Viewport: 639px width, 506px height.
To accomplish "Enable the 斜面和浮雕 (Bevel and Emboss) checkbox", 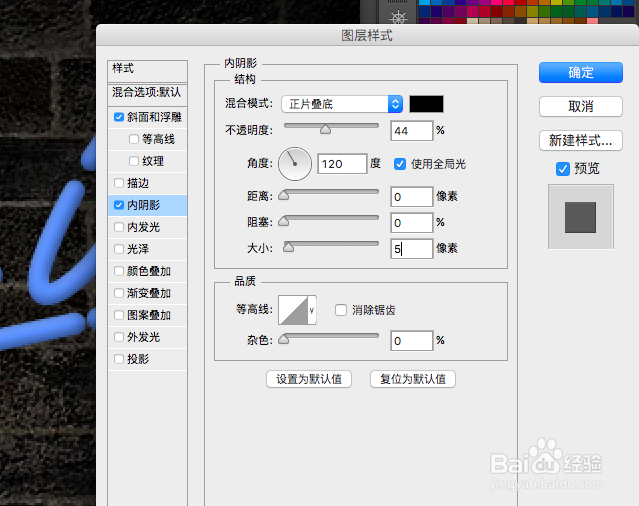I will pos(119,117).
